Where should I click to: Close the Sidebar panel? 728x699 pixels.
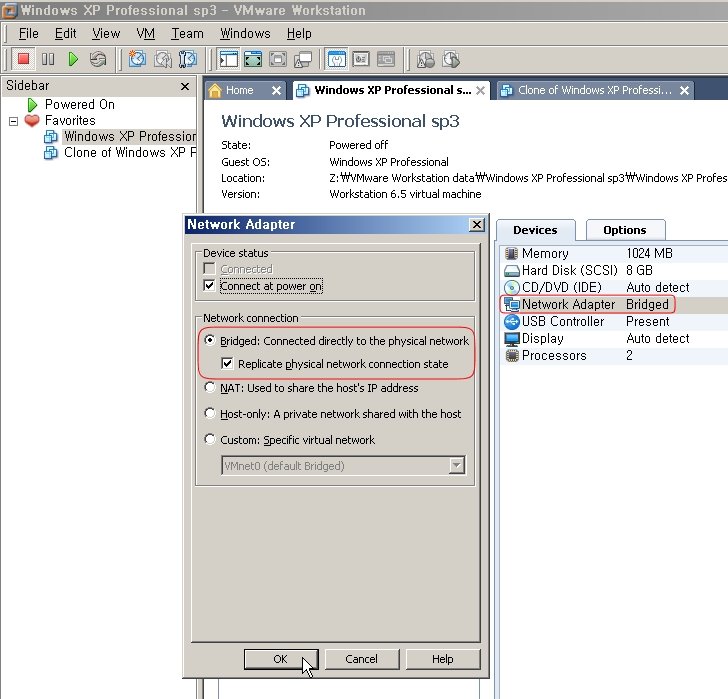(185, 86)
